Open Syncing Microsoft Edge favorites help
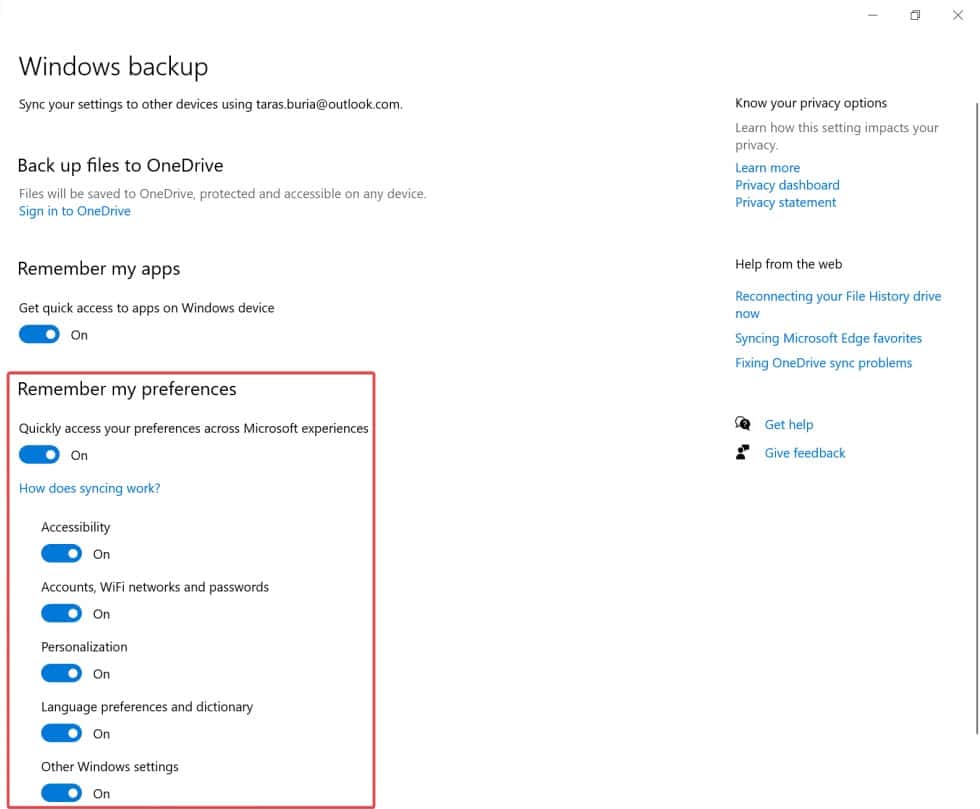The image size is (980, 809). [828, 339]
